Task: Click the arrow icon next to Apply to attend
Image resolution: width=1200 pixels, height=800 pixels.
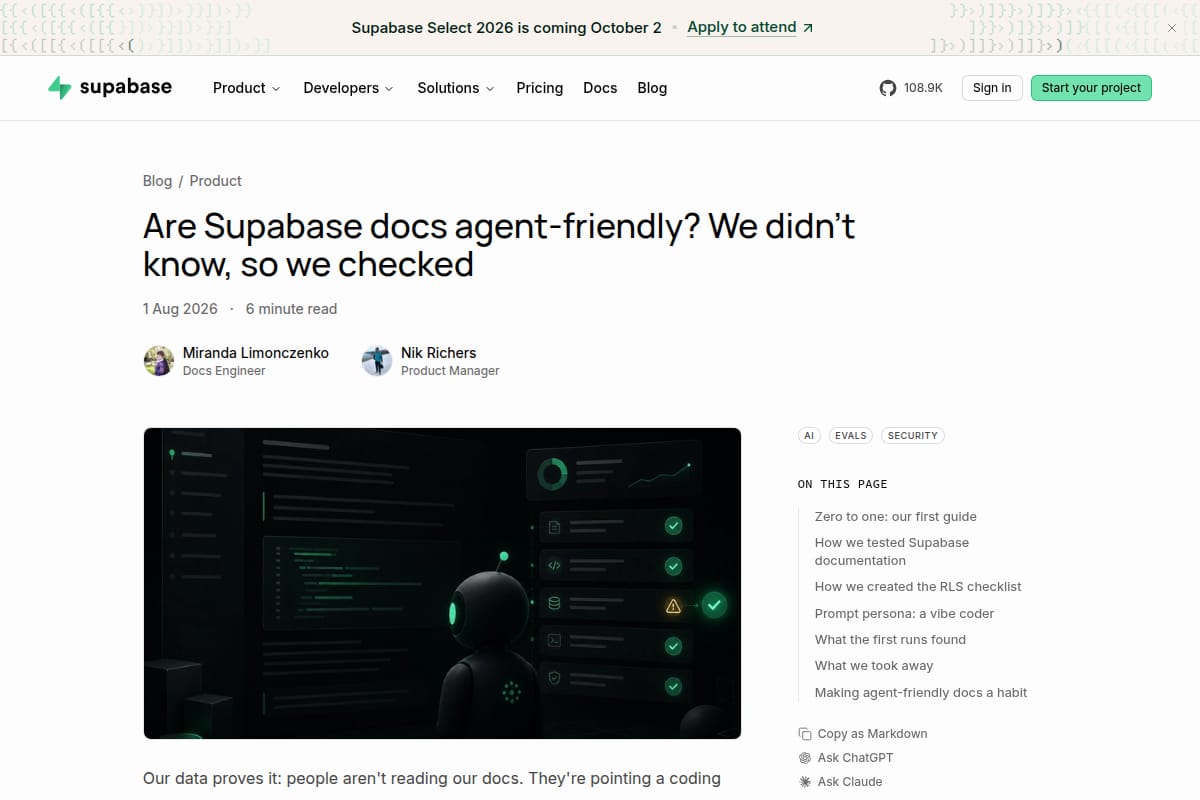Action: point(808,28)
